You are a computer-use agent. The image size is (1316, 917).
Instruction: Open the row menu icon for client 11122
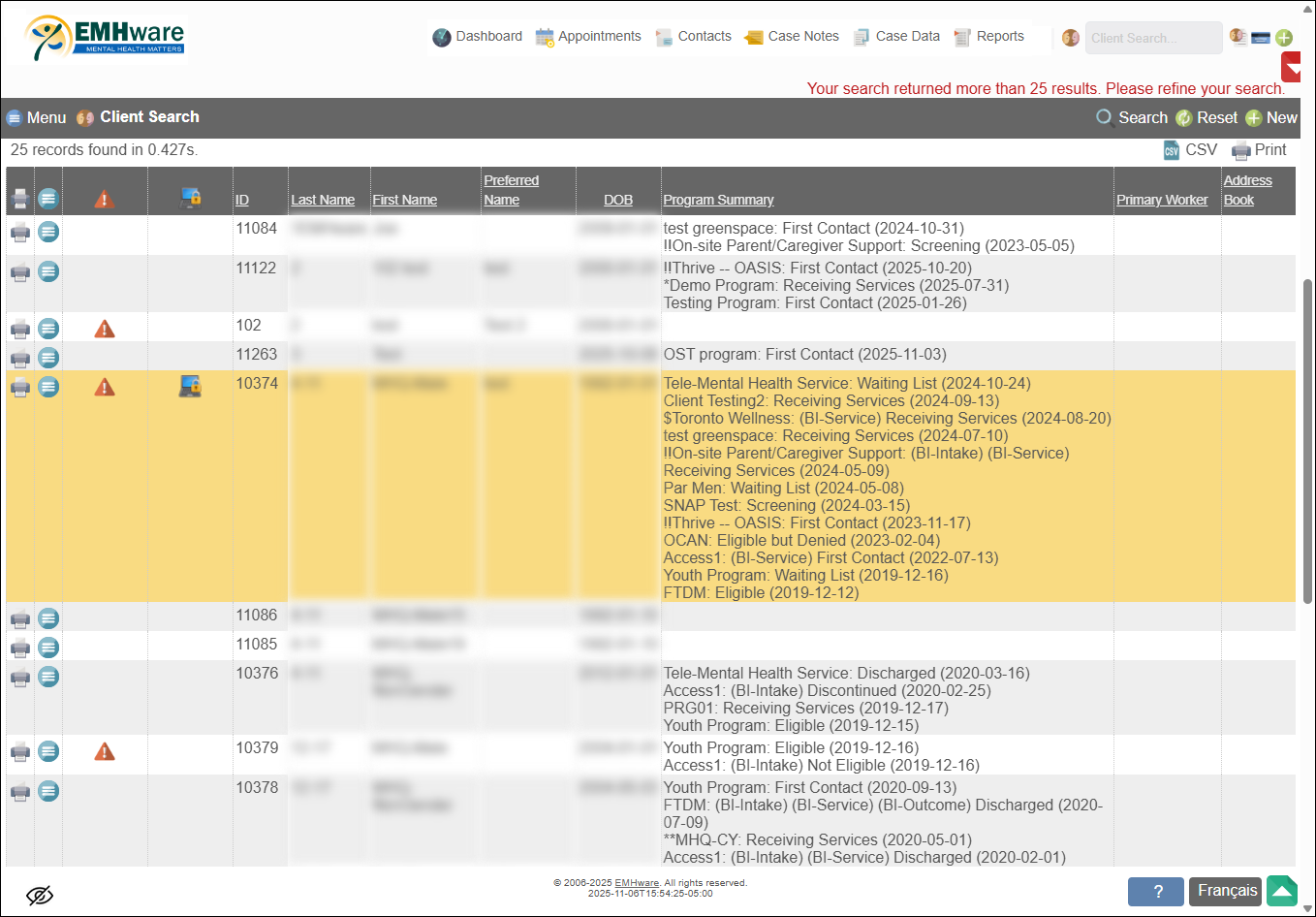click(48, 271)
